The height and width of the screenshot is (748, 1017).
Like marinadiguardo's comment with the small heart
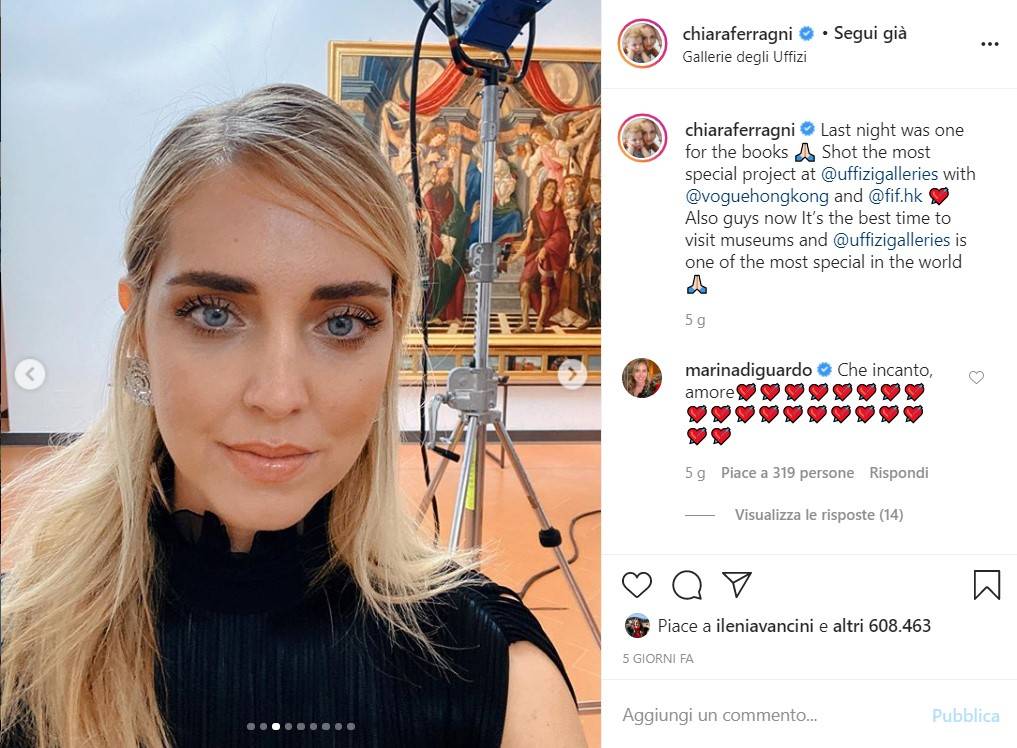click(x=976, y=377)
